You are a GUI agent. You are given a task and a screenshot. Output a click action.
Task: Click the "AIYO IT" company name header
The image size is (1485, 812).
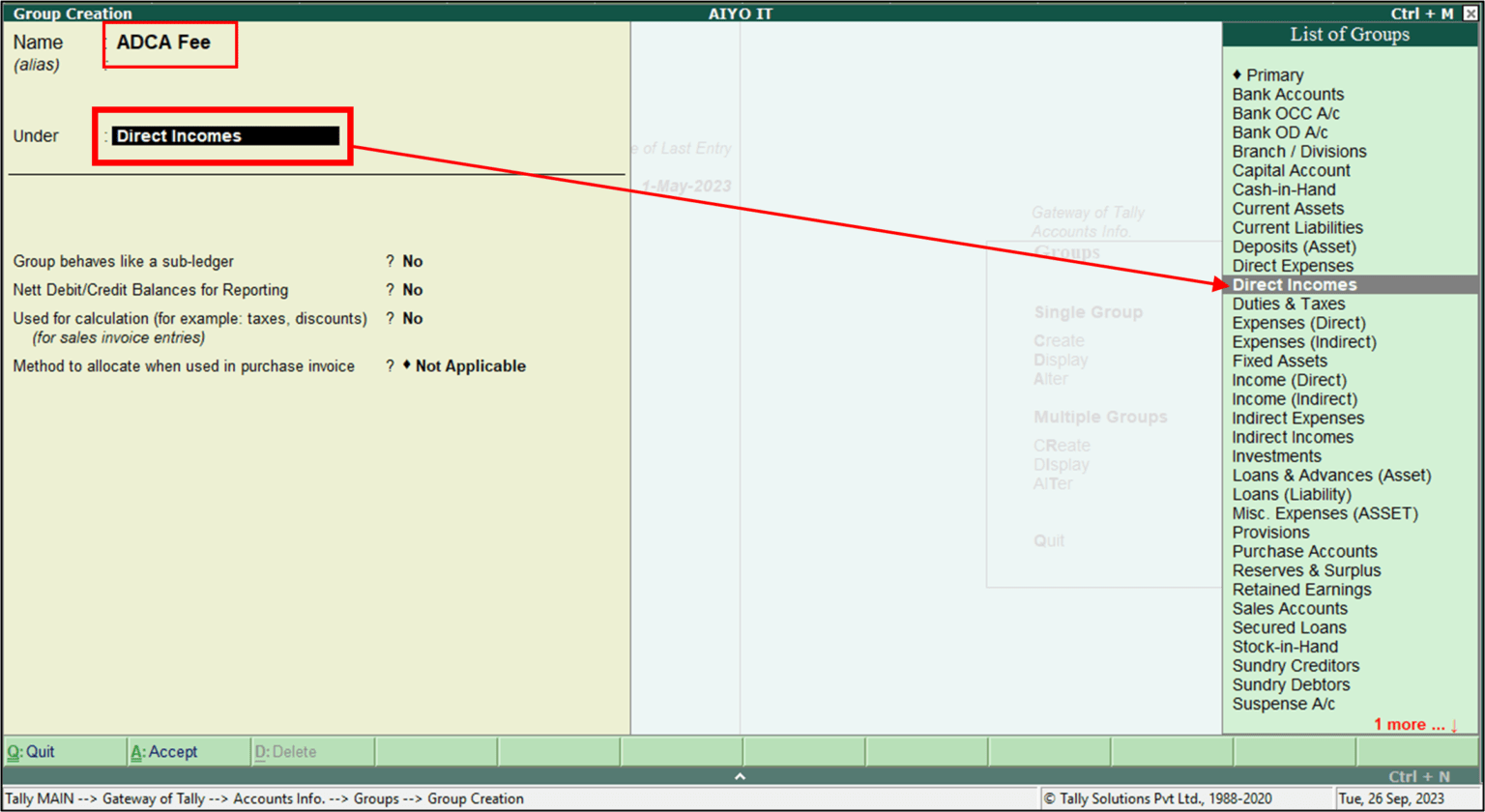pos(741,14)
